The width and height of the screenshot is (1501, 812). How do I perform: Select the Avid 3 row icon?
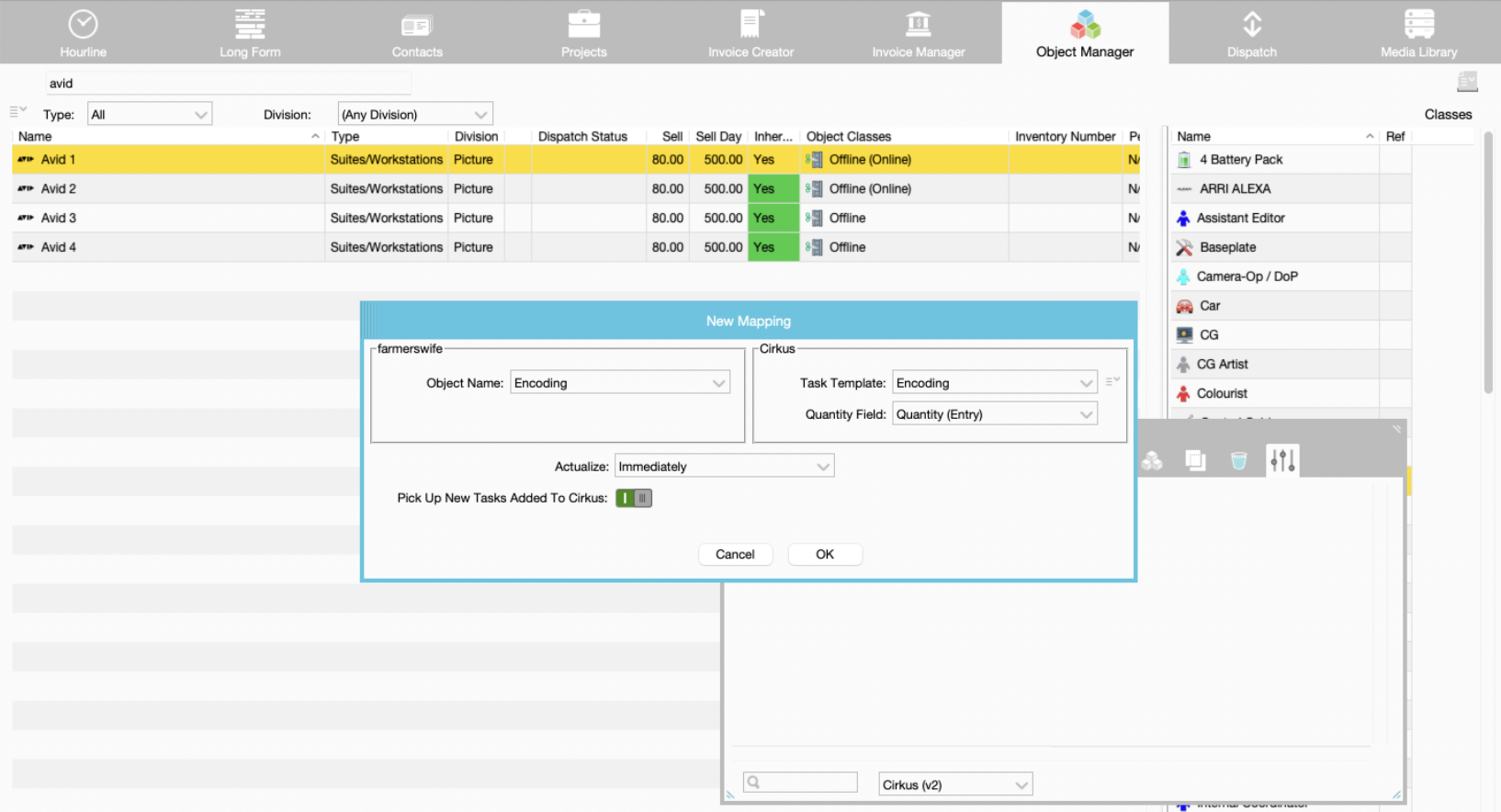26,218
